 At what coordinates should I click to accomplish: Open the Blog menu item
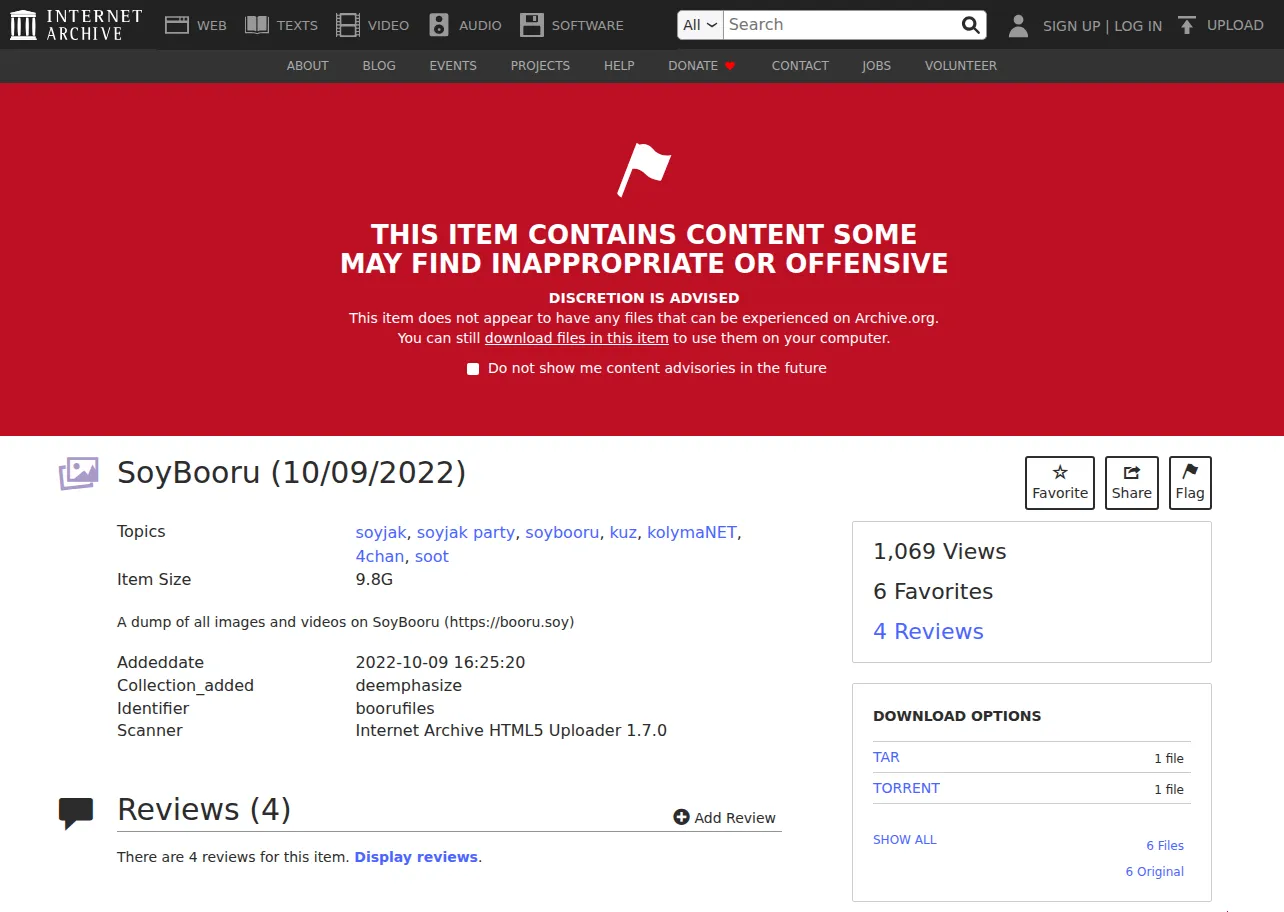[379, 66]
